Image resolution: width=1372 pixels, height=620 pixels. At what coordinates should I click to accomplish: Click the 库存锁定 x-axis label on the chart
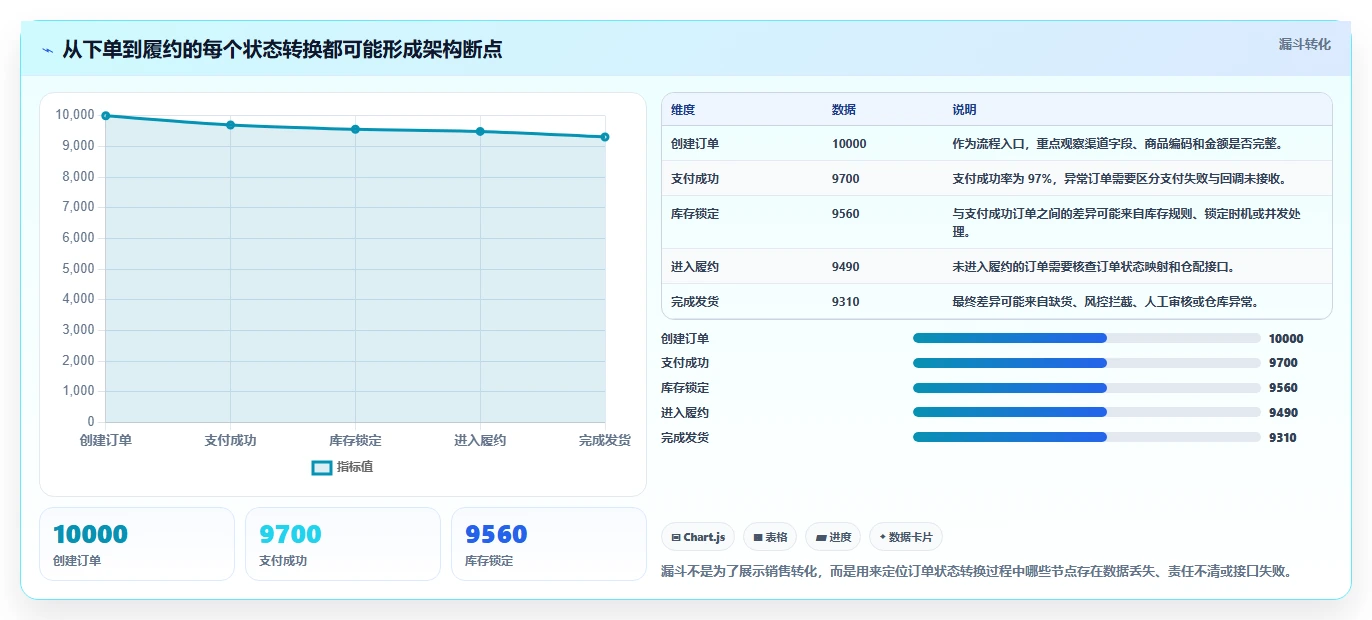point(355,441)
